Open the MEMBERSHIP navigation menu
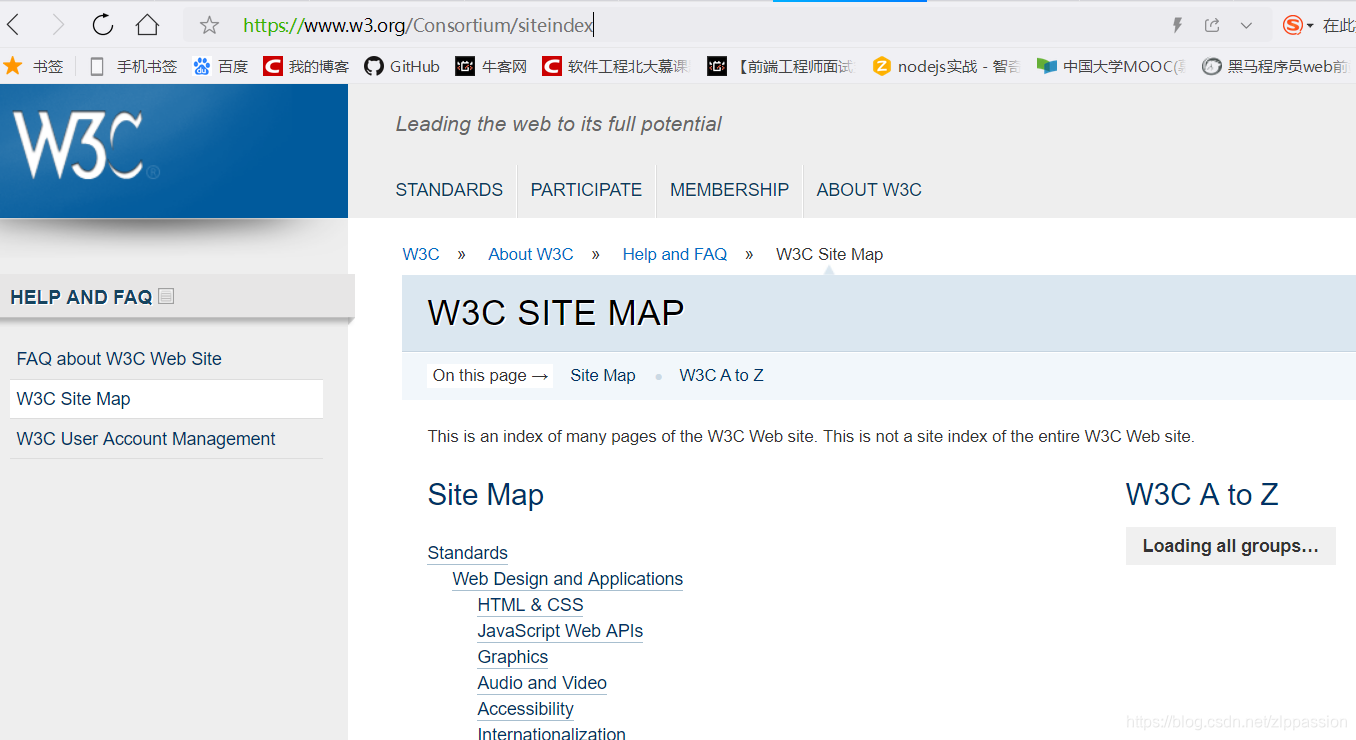 [729, 190]
